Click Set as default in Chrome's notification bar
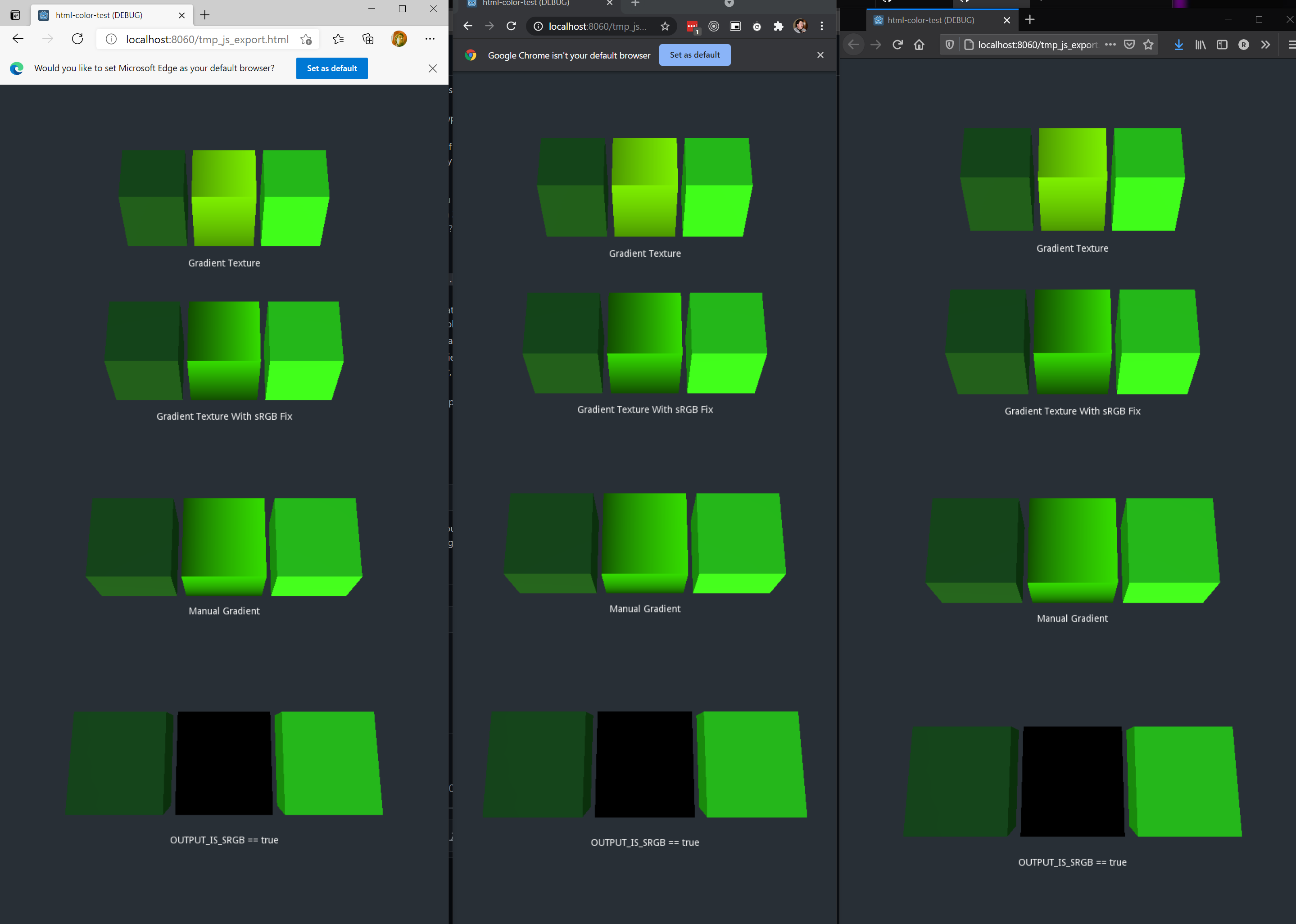 tap(695, 54)
